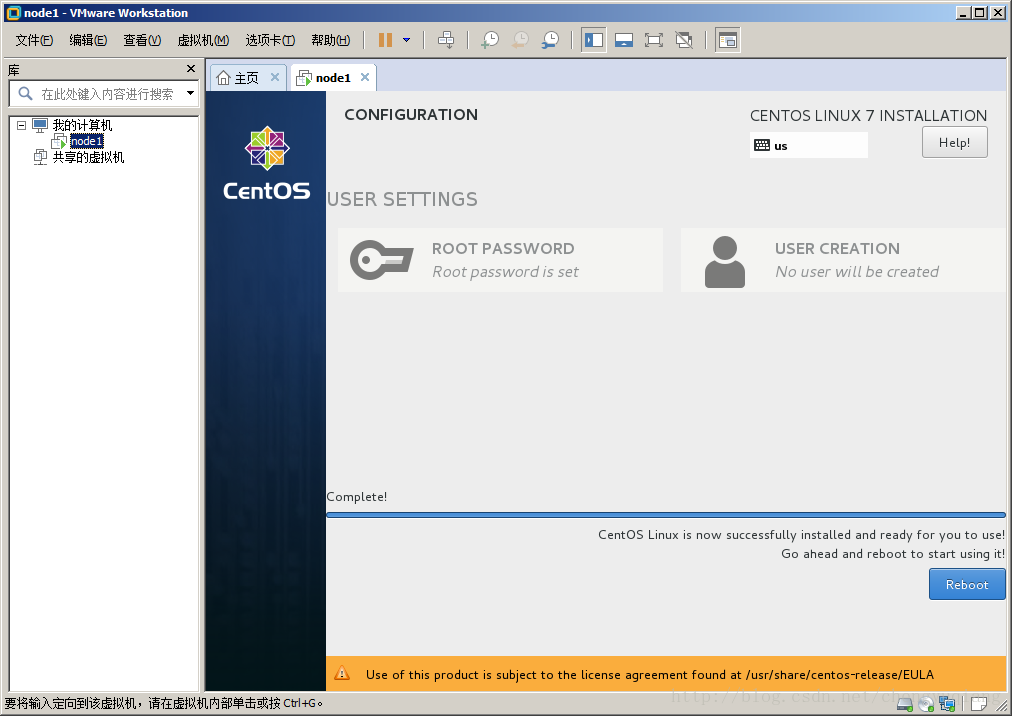The width and height of the screenshot is (1012, 716).
Task: Click the library search input field
Action: [x=107, y=94]
